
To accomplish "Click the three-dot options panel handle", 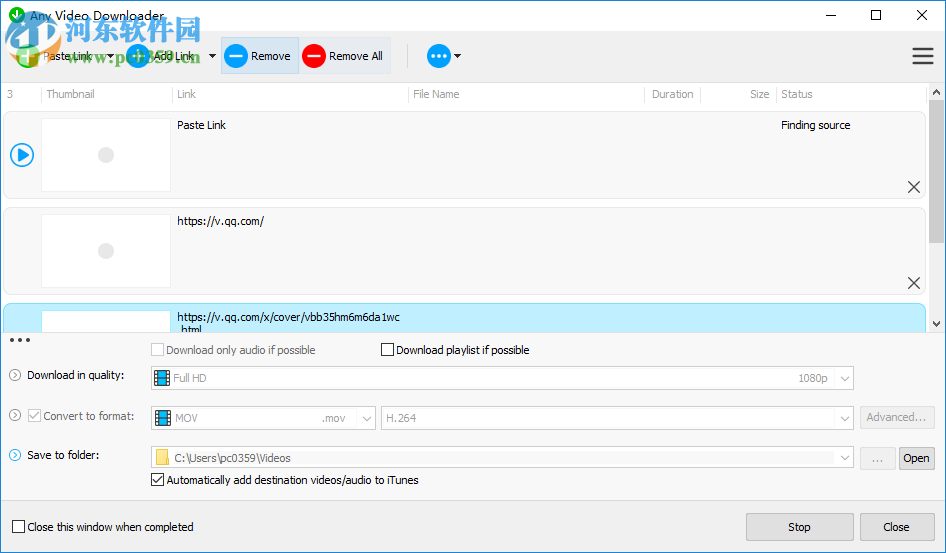I will pos(19,340).
